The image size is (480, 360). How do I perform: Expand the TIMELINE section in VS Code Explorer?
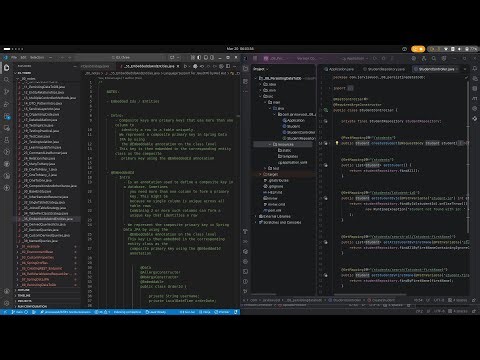click(47, 295)
